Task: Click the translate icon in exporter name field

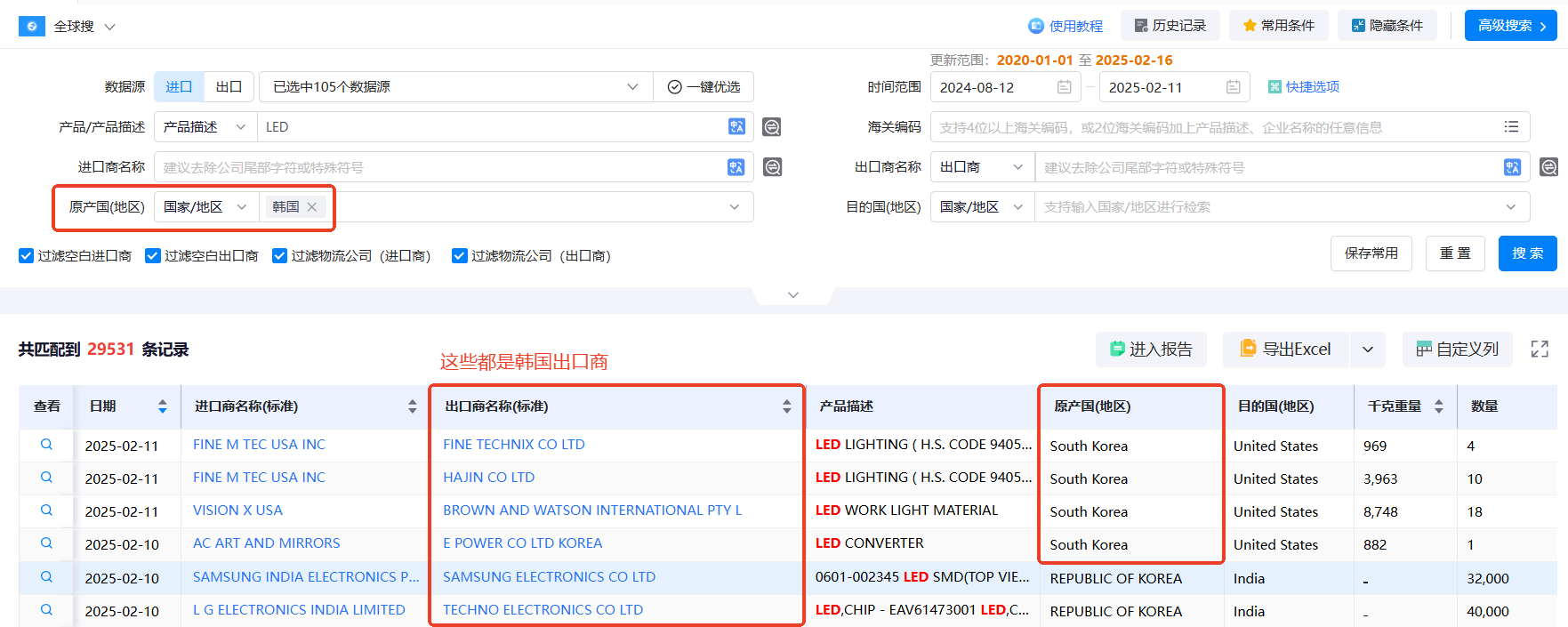Action: point(1512,167)
